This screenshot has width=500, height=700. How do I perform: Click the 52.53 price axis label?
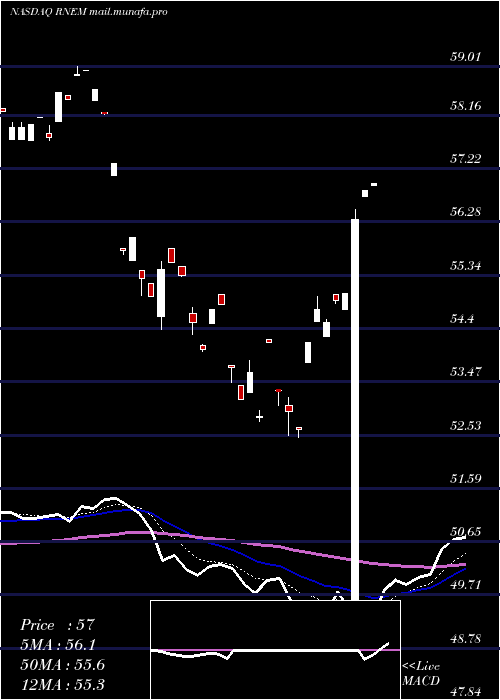pos(465,425)
